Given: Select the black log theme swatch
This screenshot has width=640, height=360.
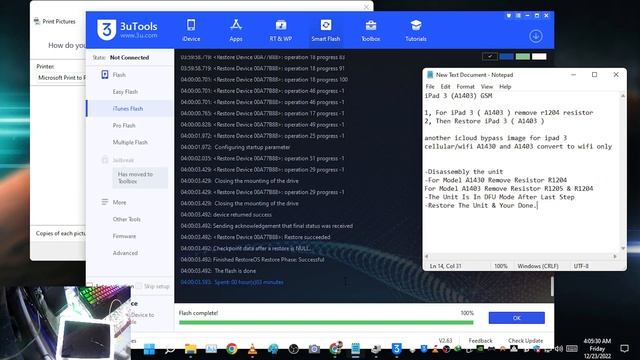Looking at the screenshot, I should coord(489,56).
